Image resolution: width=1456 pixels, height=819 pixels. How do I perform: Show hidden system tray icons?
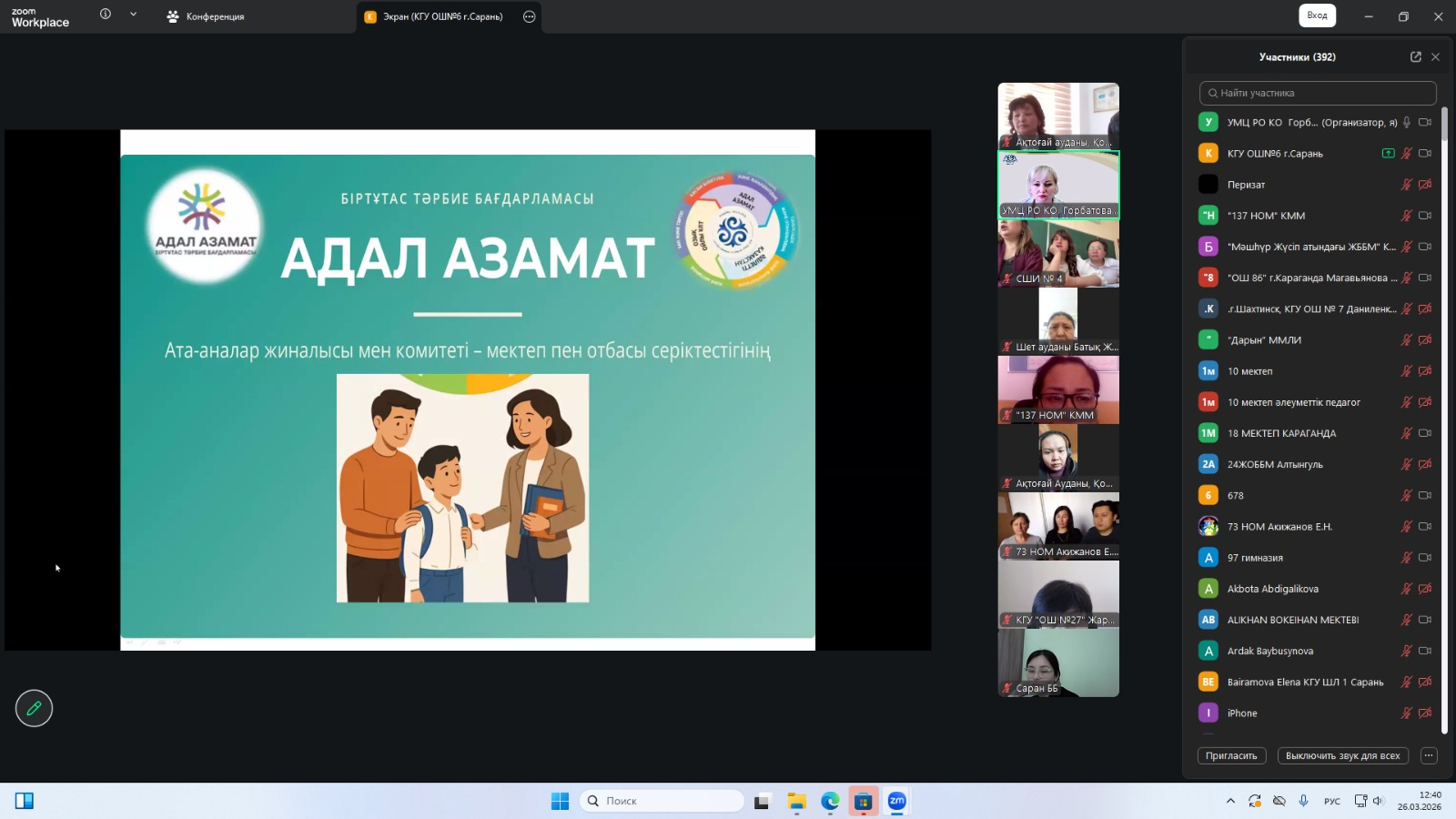[1230, 801]
